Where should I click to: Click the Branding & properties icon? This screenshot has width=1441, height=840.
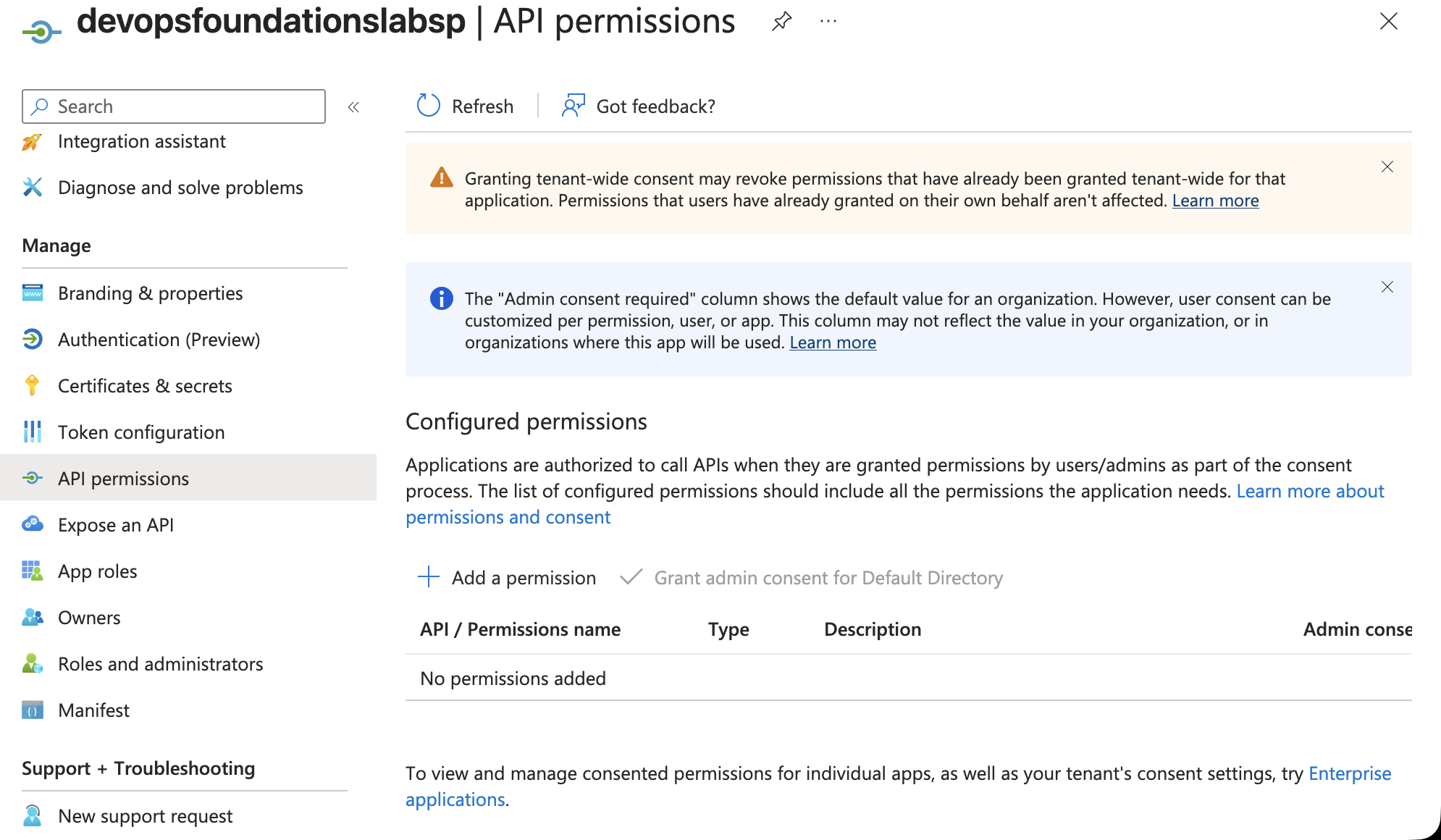click(32, 293)
